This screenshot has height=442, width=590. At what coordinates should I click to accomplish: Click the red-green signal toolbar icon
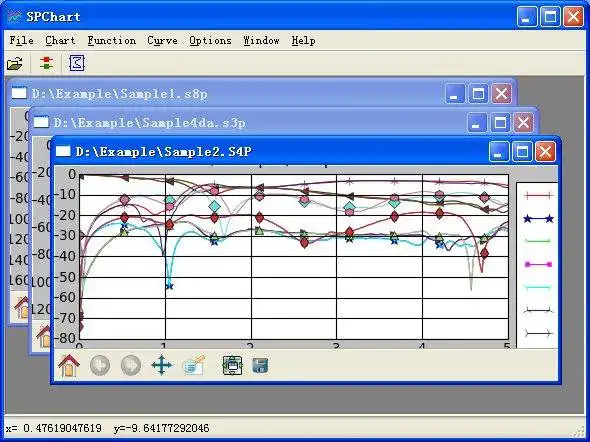(x=47, y=63)
